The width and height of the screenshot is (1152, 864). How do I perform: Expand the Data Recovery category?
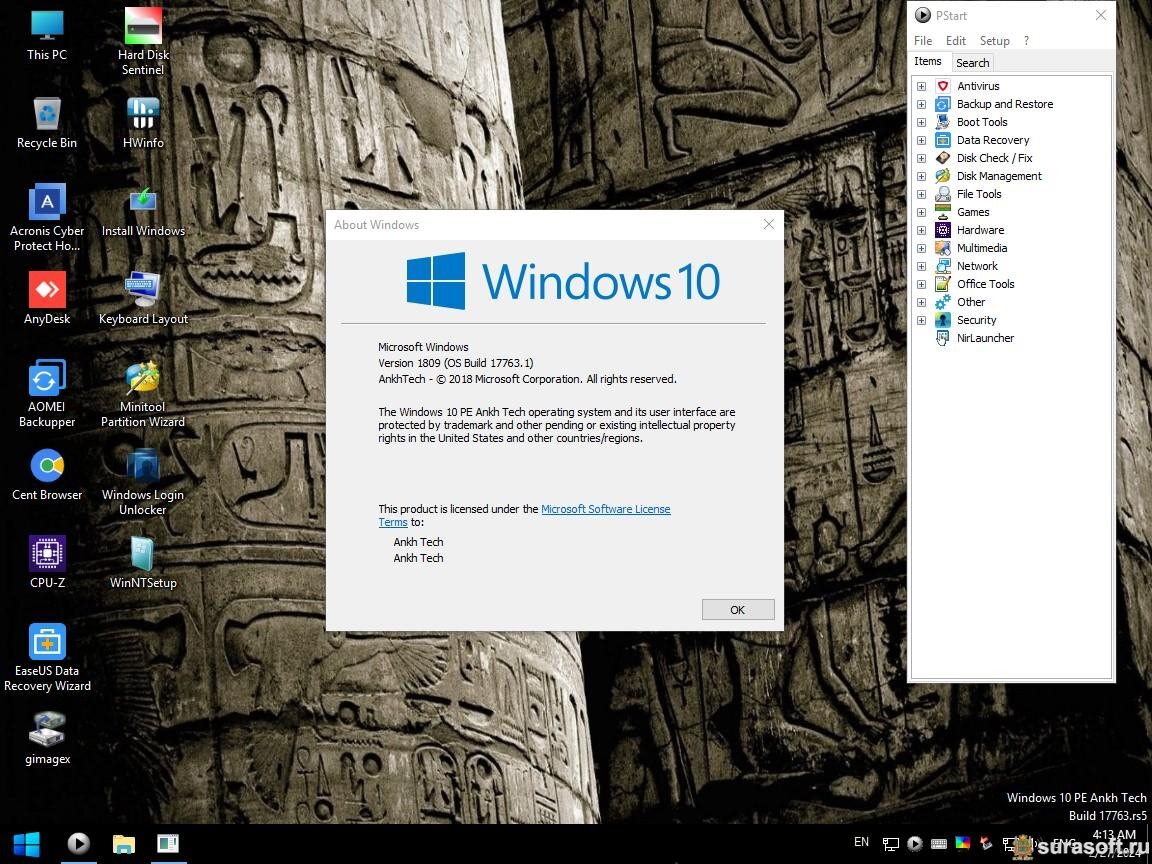921,140
